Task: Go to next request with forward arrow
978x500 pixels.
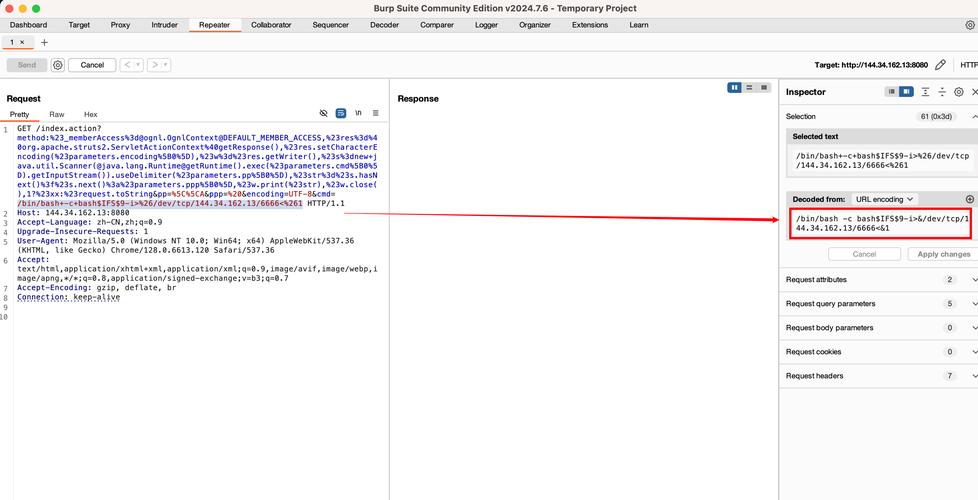Action: [x=154, y=65]
